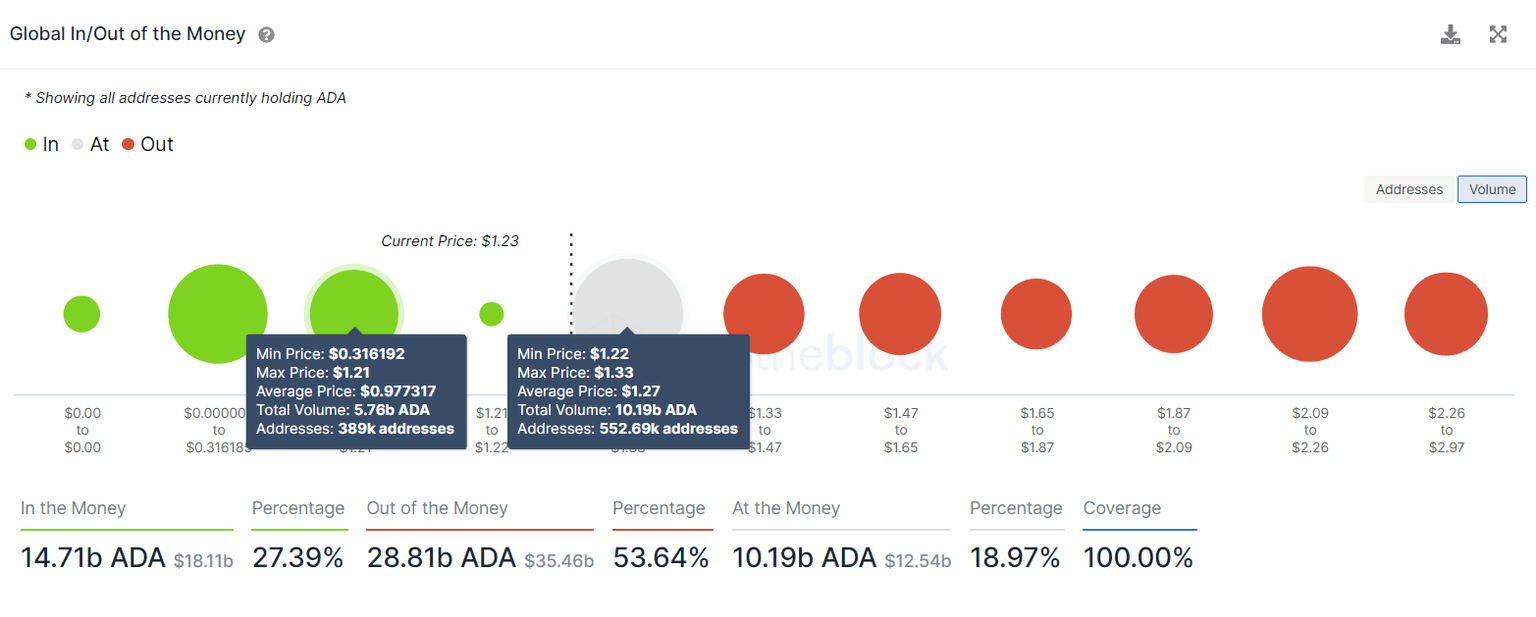Viewport: 1536px width, 617px height.
Task: Toggle the red Out legend item
Action: pyautogui.click(x=148, y=145)
